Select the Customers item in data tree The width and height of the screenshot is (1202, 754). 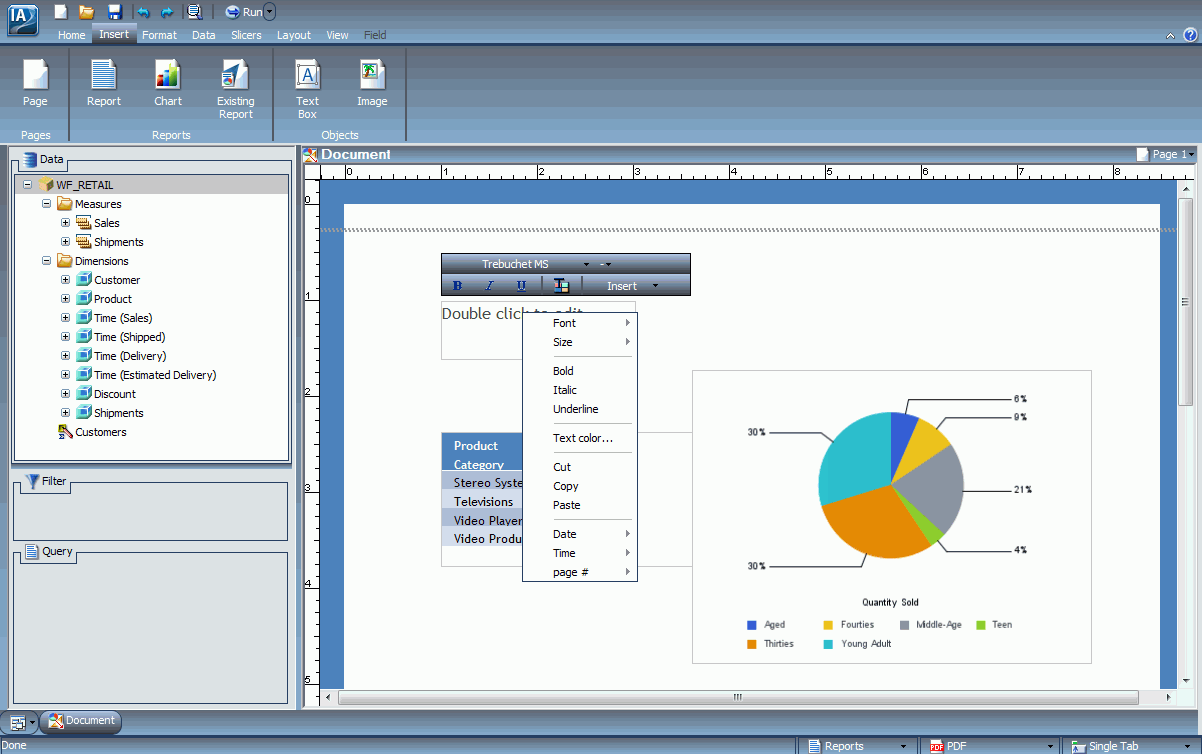pos(92,432)
